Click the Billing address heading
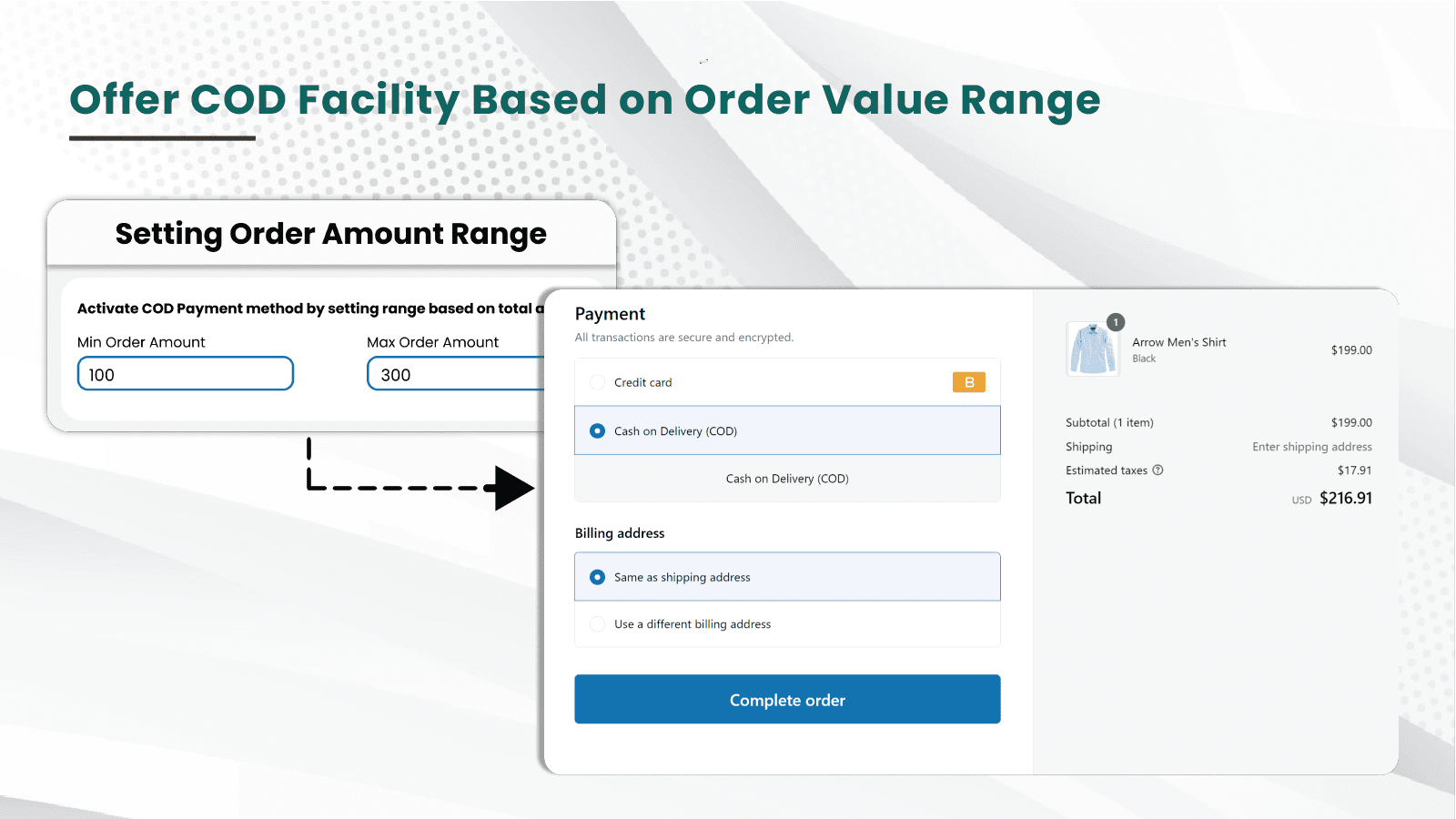Image resolution: width=1456 pixels, height=819 pixels. click(620, 533)
